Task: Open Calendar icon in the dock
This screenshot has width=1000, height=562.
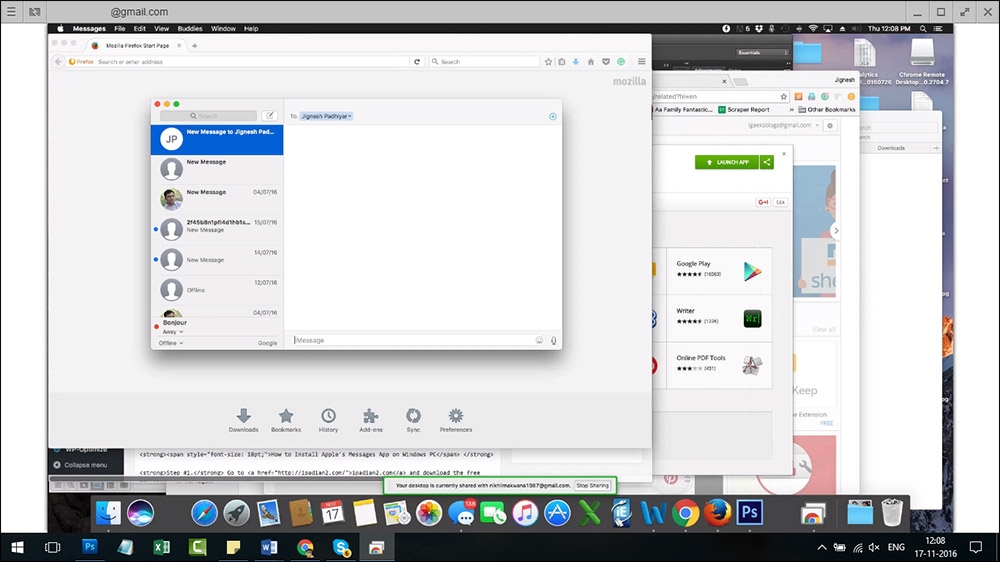Action: click(332, 513)
